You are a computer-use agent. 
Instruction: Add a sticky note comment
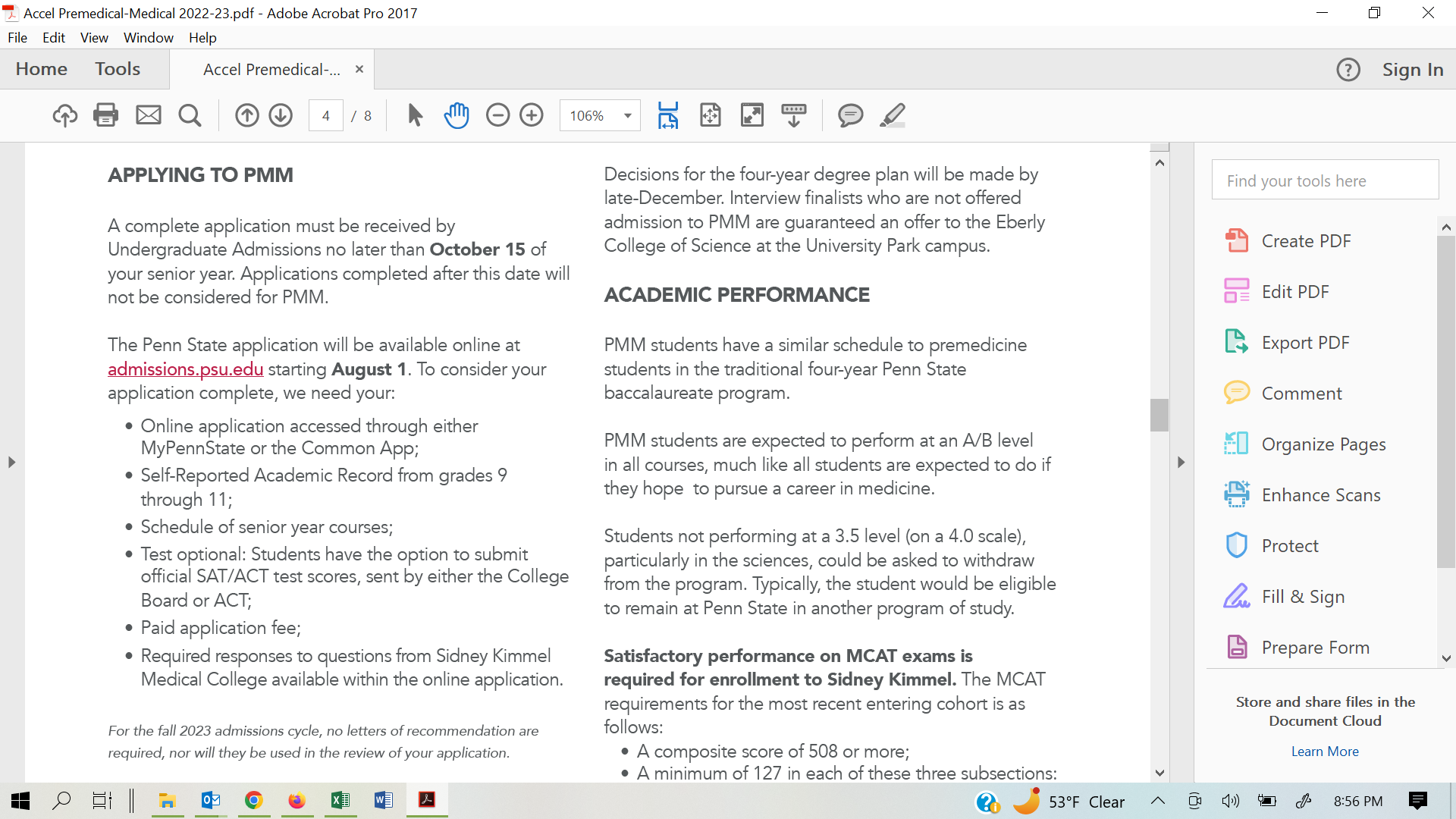850,115
